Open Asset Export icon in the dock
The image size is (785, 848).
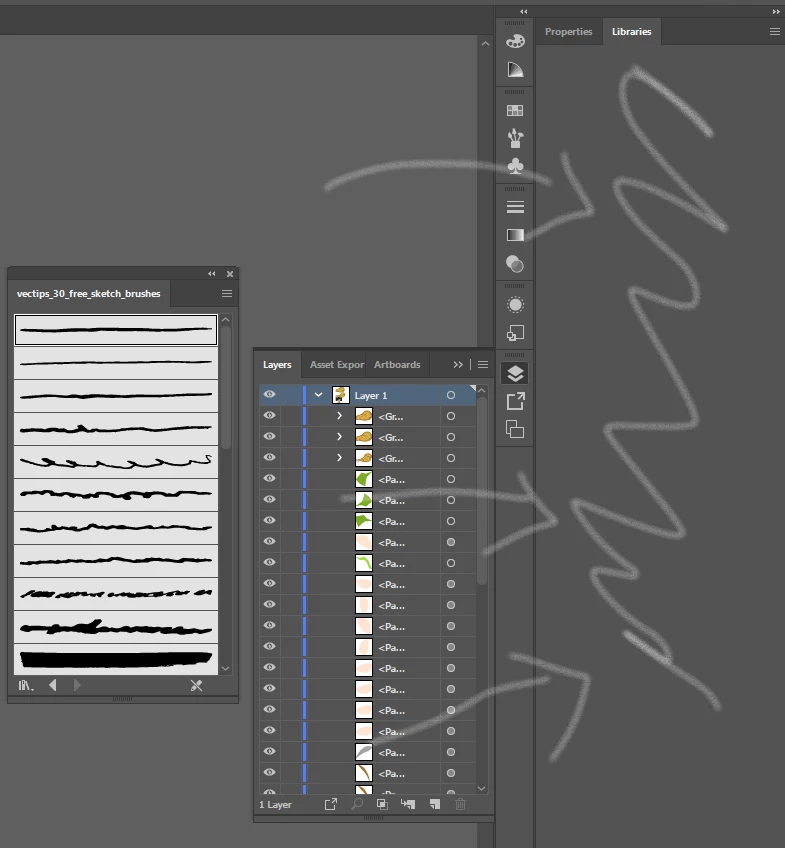point(515,402)
